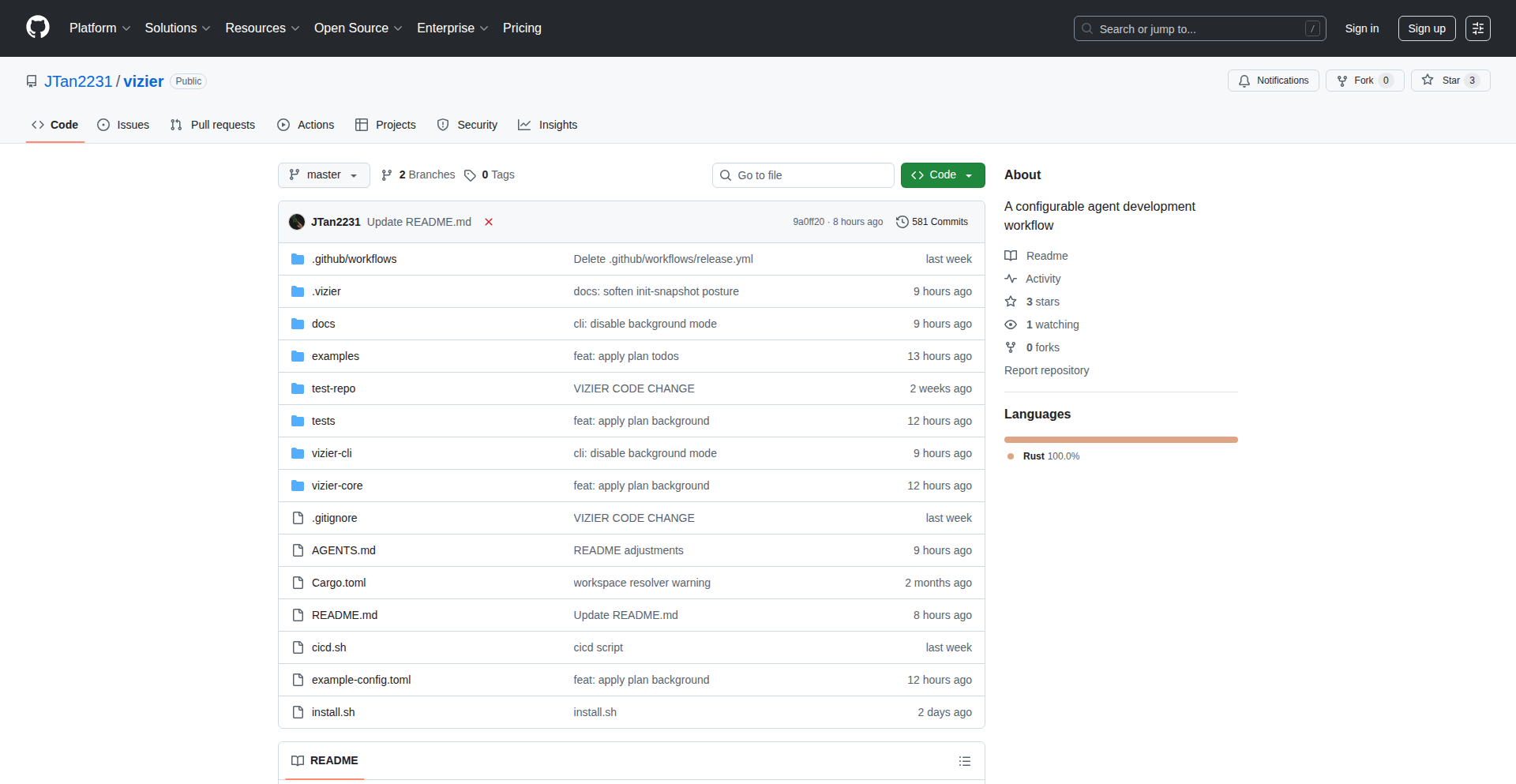Click the Report repository link
This screenshot has height=784, width=1516.
(1046, 369)
